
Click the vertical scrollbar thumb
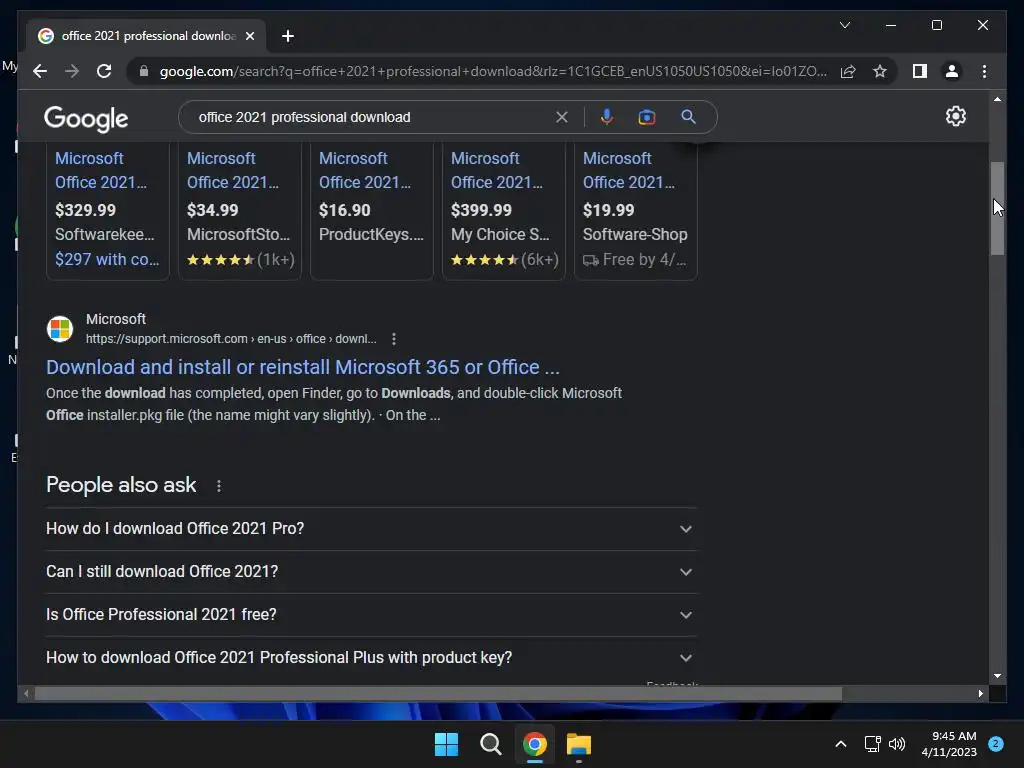tap(997, 208)
